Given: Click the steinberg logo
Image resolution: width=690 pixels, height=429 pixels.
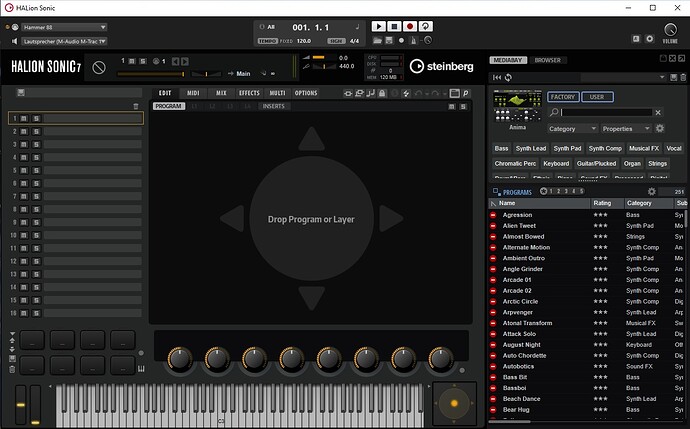Looking at the screenshot, I should point(441,66).
